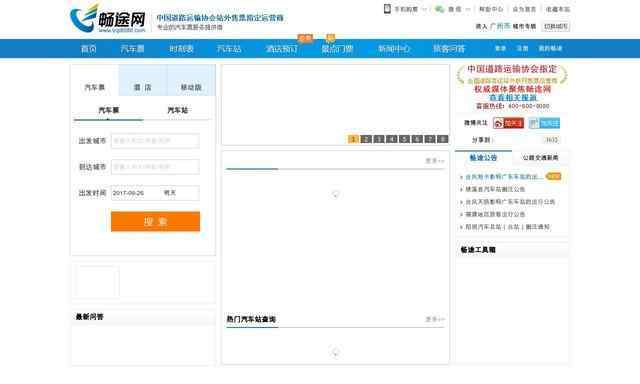The width and height of the screenshot is (640, 384).
Task: Switch to the 公路交通新闻 tab
Action: pos(540,158)
